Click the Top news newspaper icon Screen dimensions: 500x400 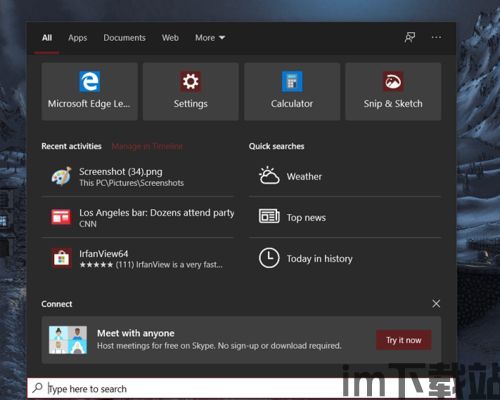tap(269, 217)
